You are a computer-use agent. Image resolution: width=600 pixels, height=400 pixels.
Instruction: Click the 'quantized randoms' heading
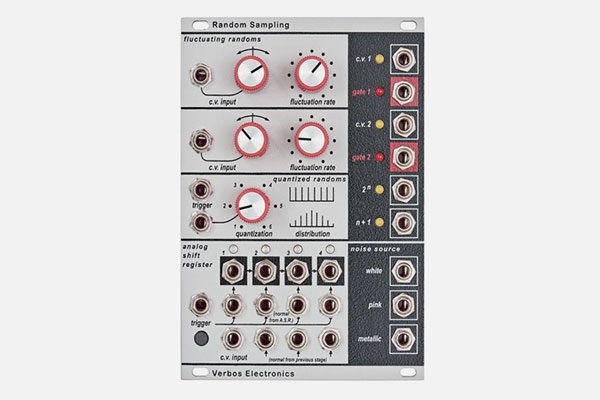(x=309, y=179)
